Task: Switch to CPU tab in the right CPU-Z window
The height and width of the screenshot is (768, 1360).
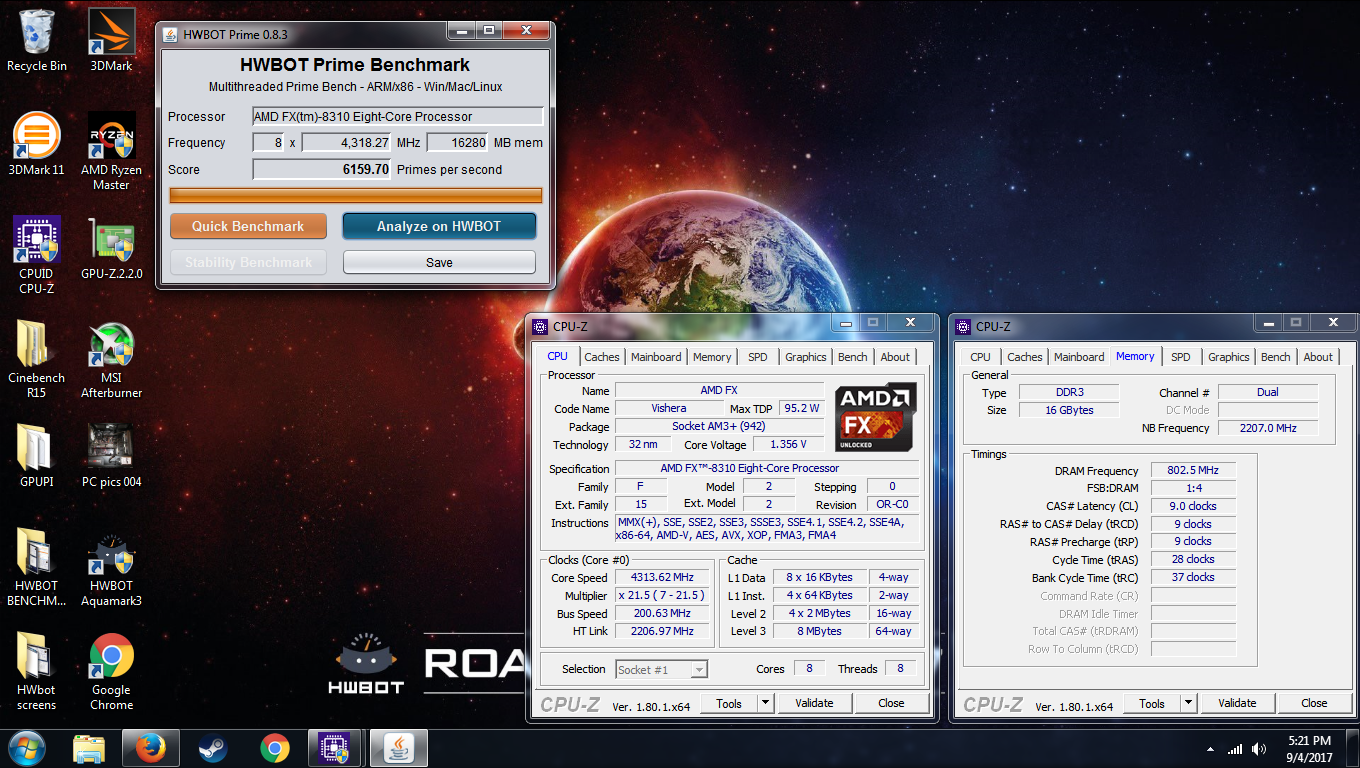Action: pyautogui.click(x=981, y=357)
